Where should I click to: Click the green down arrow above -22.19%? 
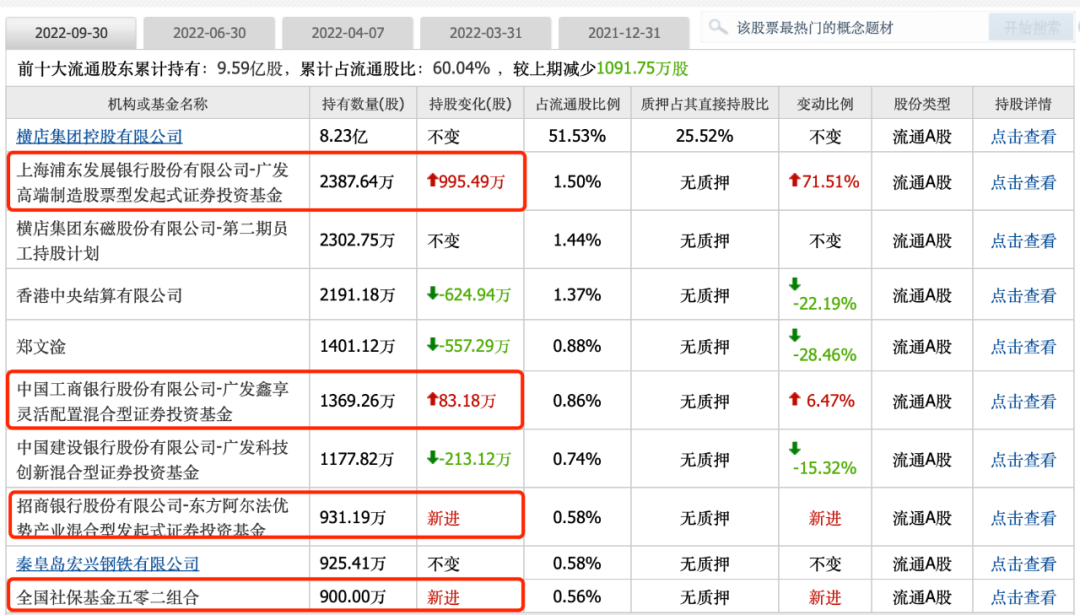[795, 284]
